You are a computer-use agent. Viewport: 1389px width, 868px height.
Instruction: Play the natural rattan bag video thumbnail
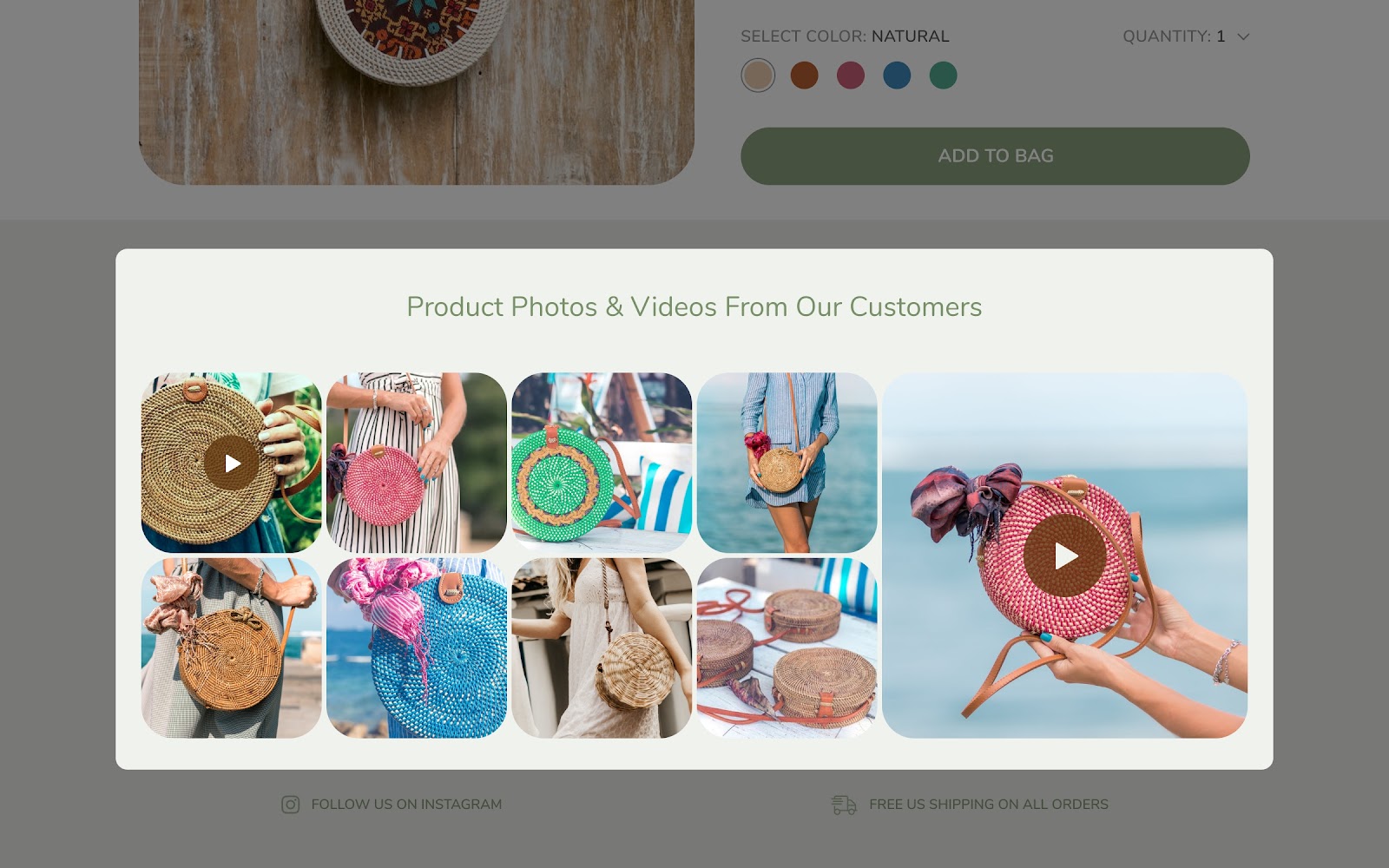[x=232, y=463]
